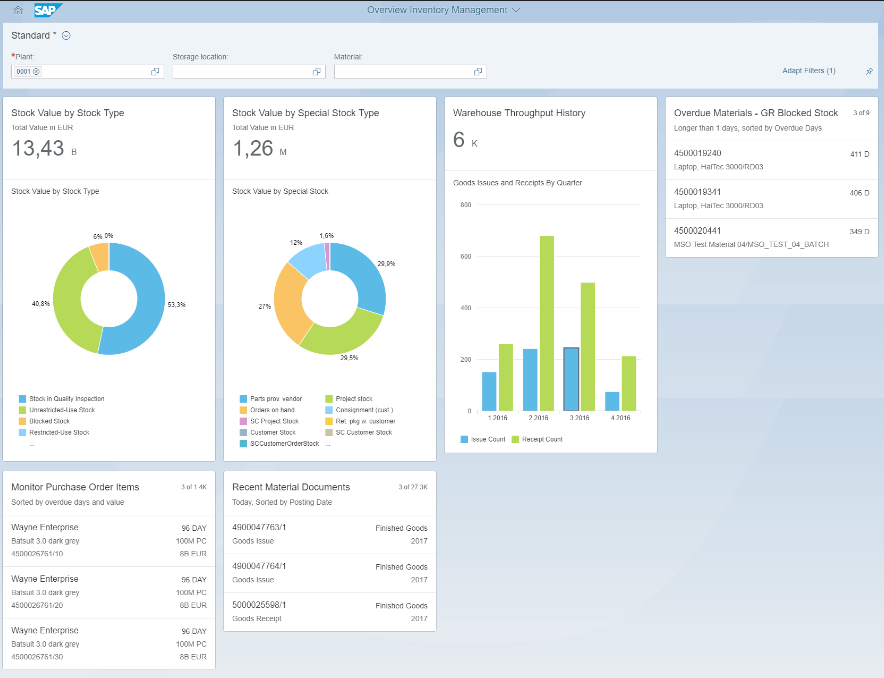884x678 pixels.
Task: Open Monitor Purchase Order Items card header
Action: [x=75, y=487]
